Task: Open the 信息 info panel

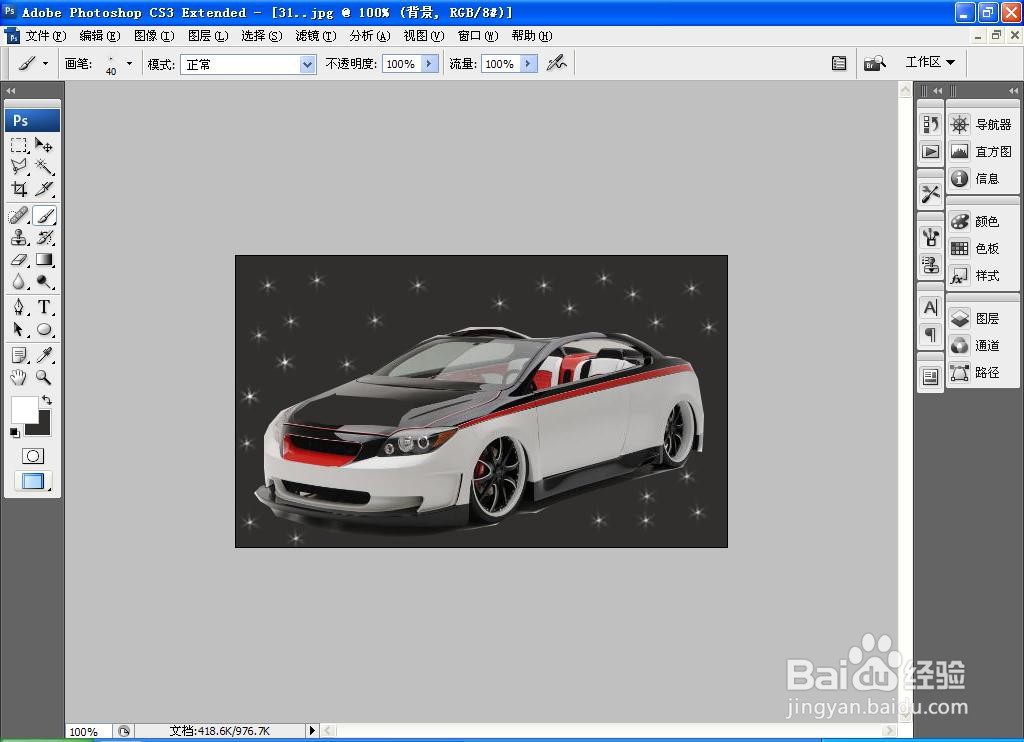Action: [x=982, y=178]
